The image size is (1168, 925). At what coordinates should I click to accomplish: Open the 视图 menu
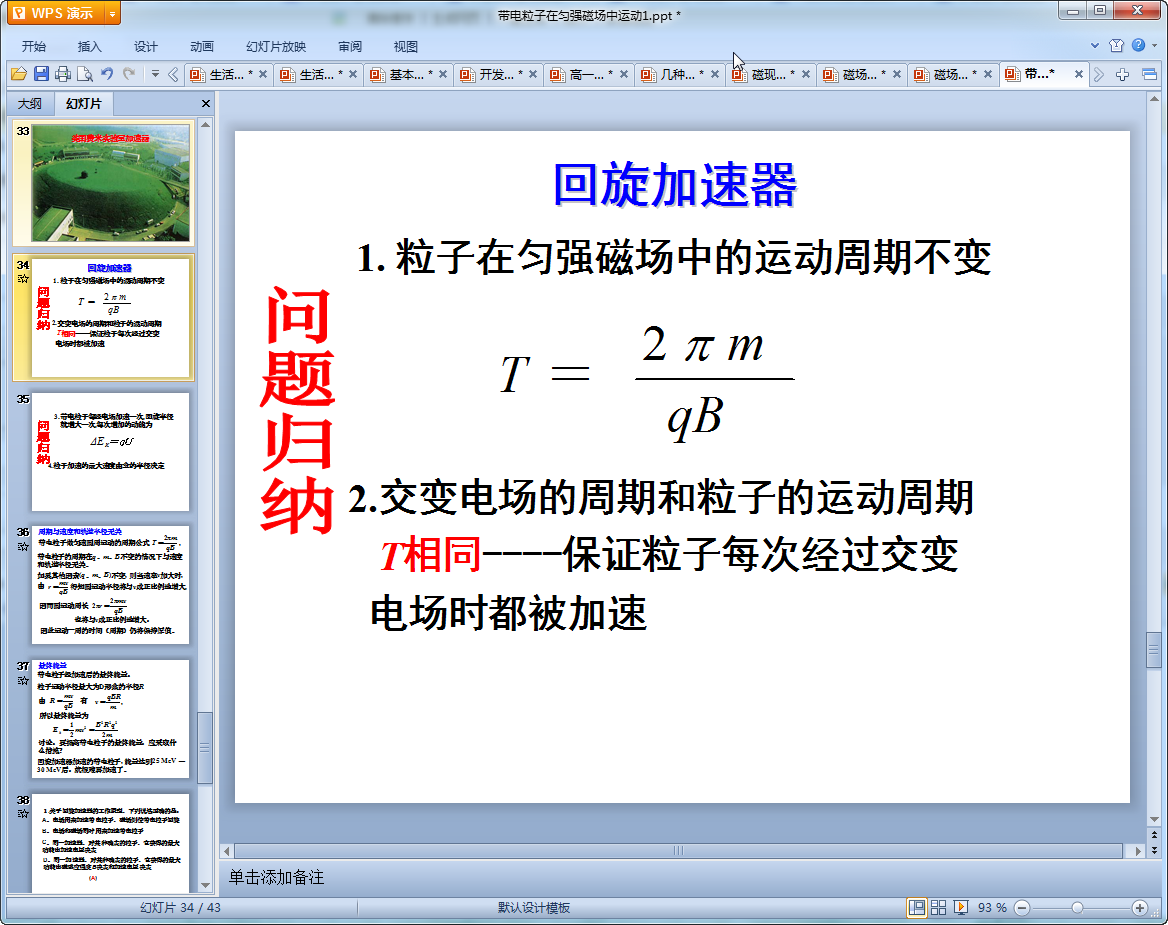tap(405, 46)
